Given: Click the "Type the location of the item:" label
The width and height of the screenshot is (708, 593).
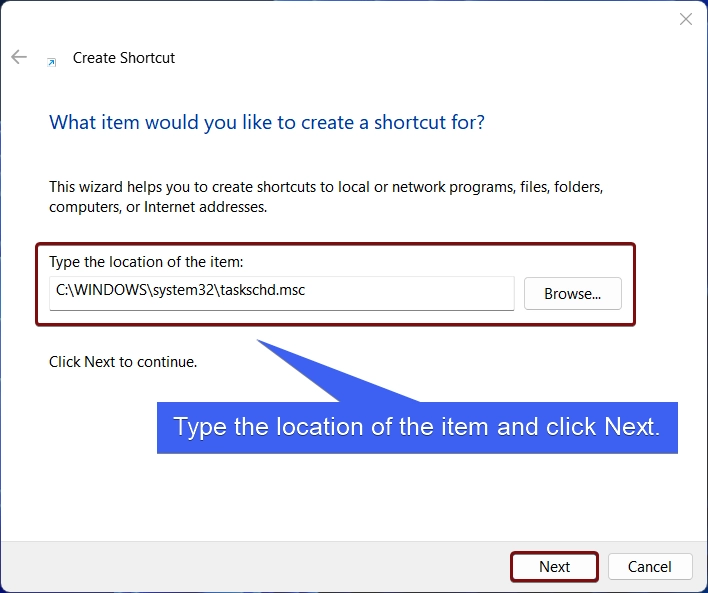Looking at the screenshot, I should click(146, 262).
